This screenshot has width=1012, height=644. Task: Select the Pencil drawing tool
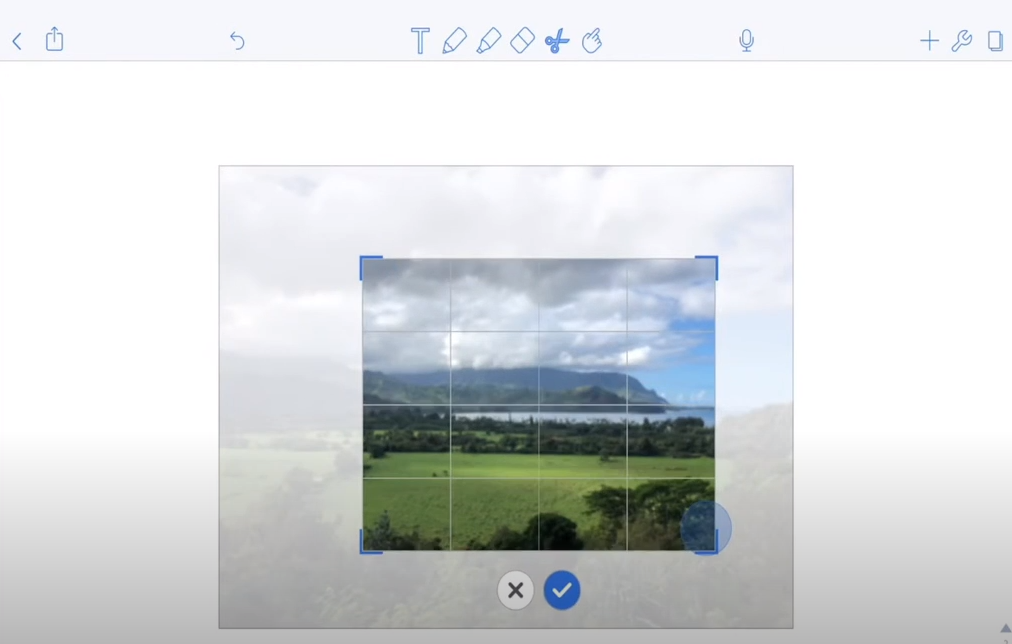[x=454, y=41]
